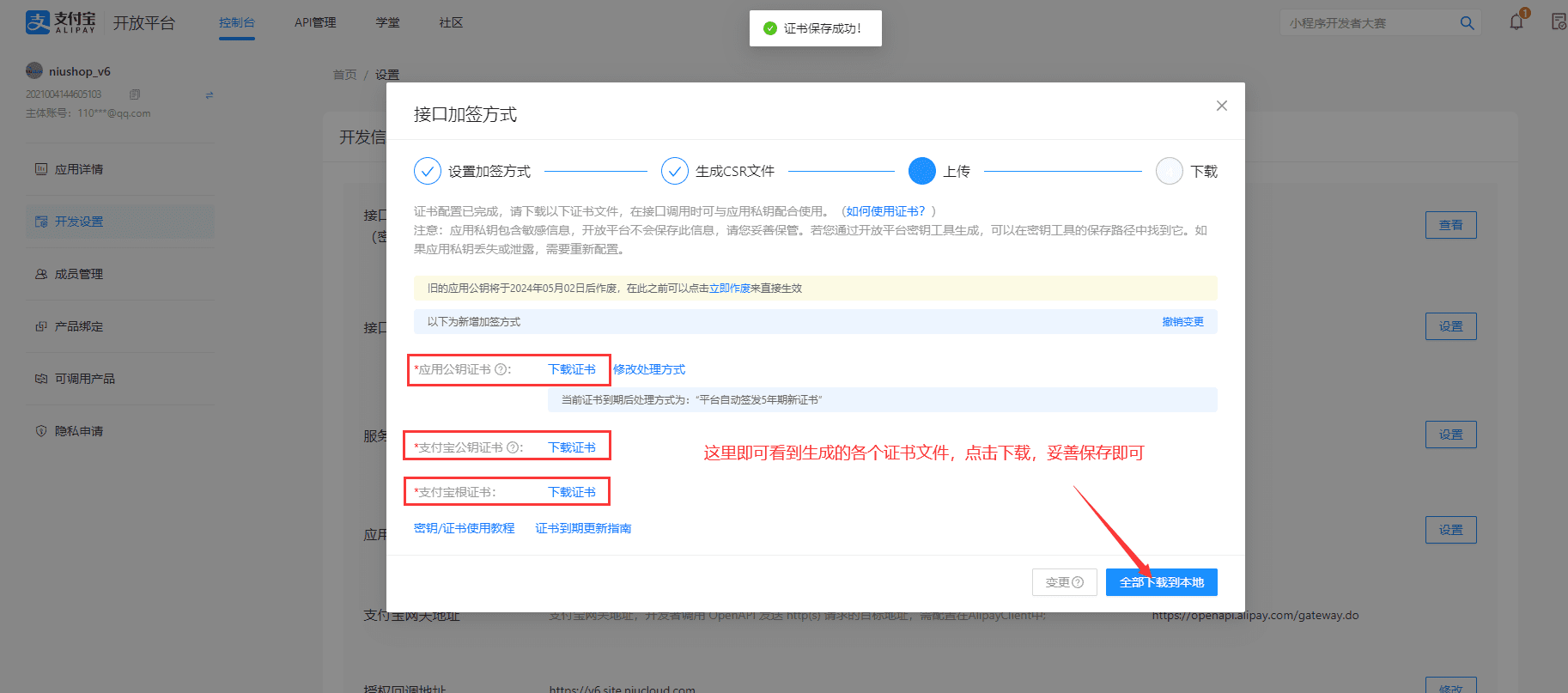Download the 支付宝根证书 certificate
The height and width of the screenshot is (693, 1568).
pyautogui.click(x=571, y=492)
